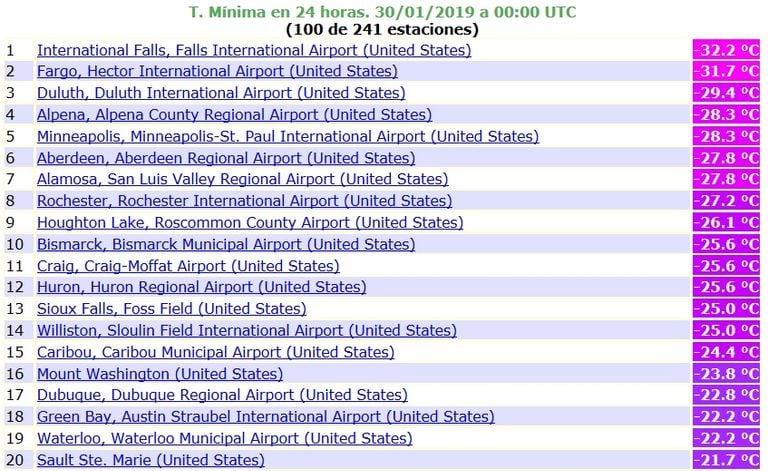Select Duluth International Airport station link

pyautogui.click(x=221, y=93)
